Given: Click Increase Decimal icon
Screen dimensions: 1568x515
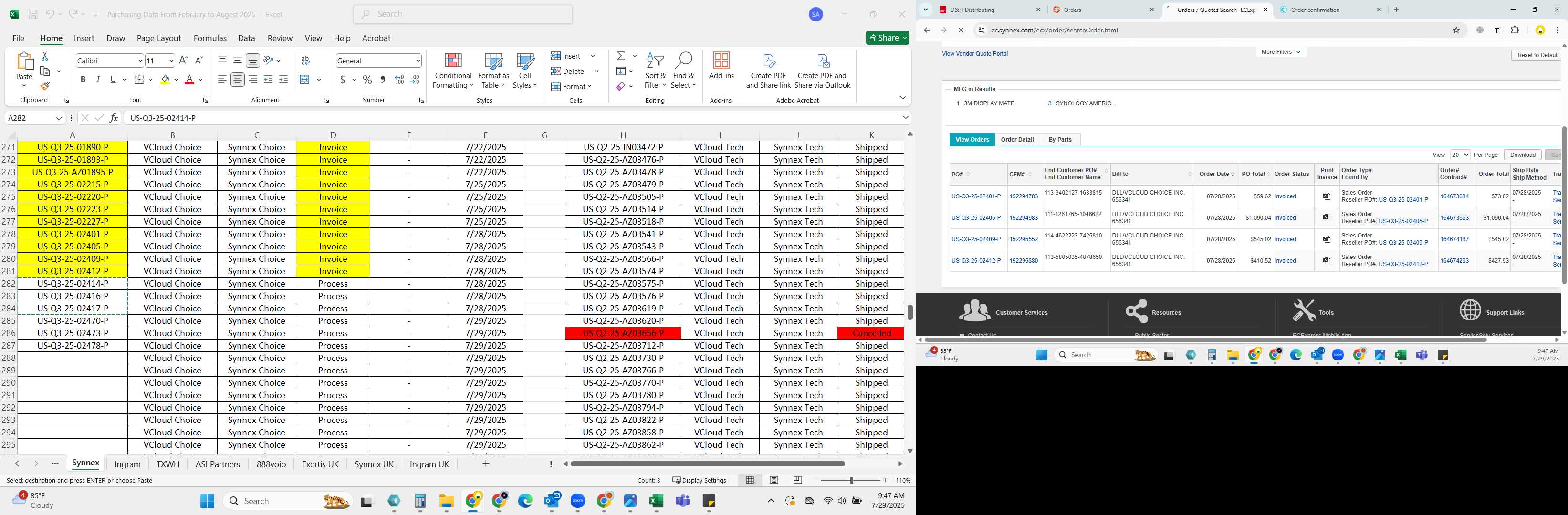Looking at the screenshot, I should click(399, 80).
